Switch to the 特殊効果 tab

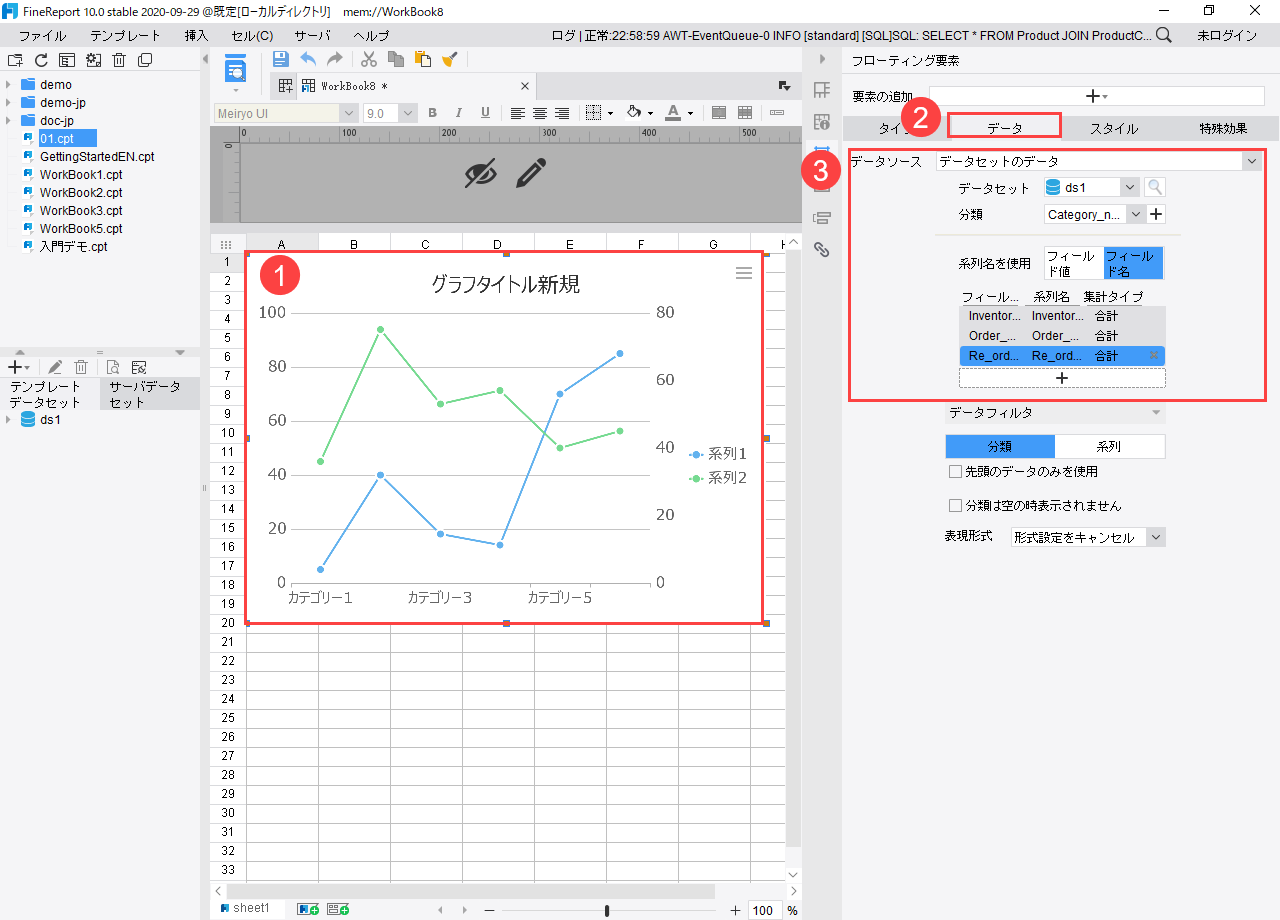pos(1224,128)
